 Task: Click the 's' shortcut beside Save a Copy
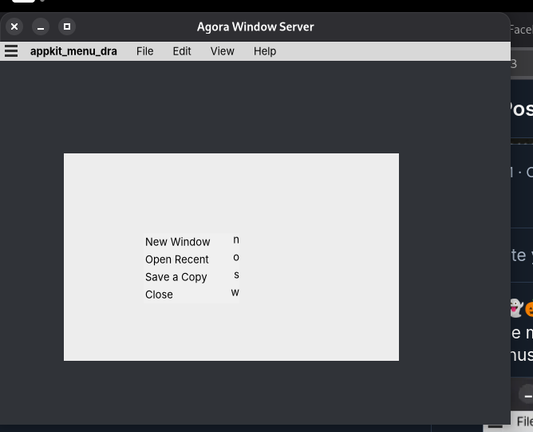point(236,275)
